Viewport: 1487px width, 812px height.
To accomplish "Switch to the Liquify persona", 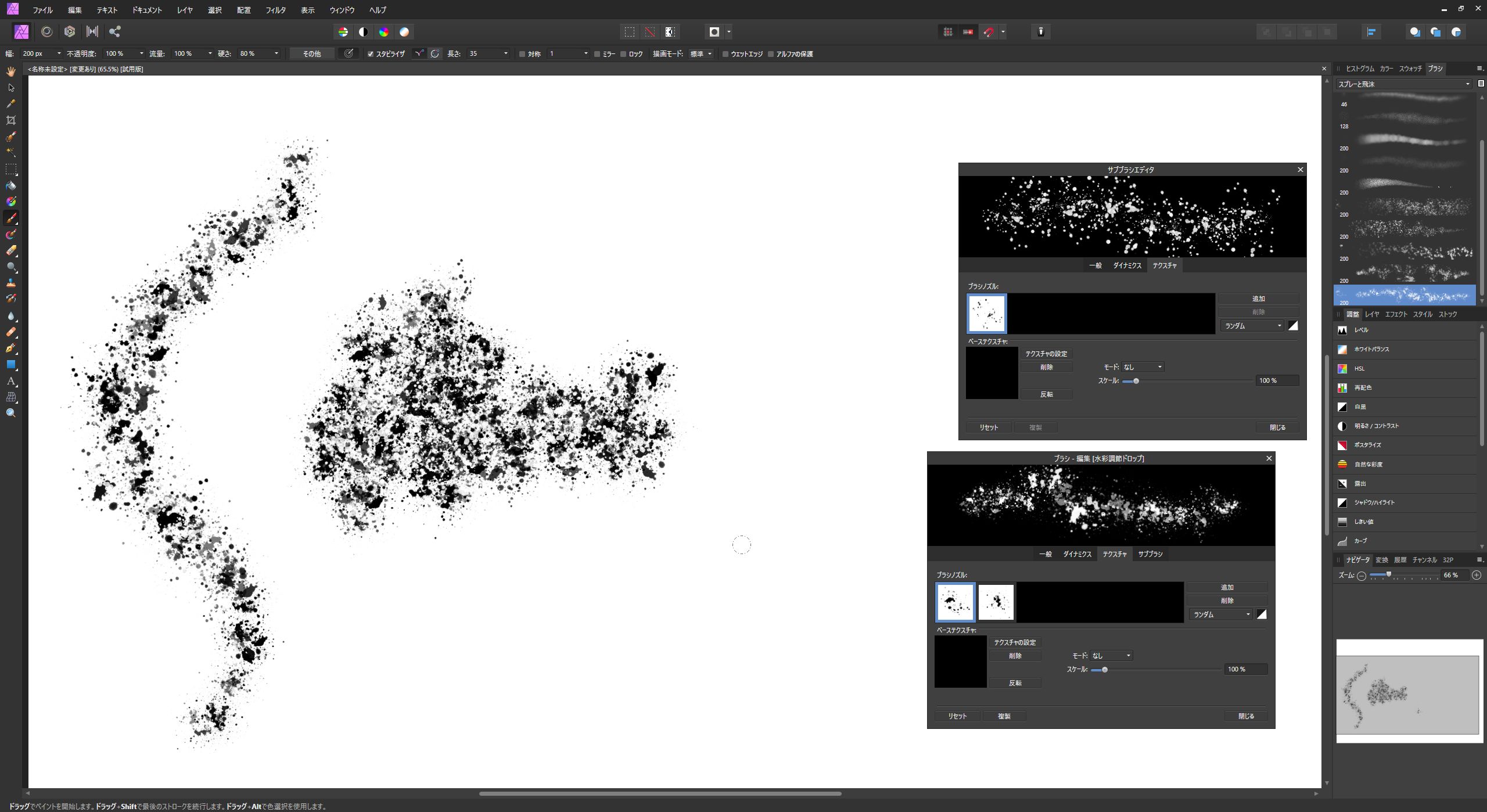I will pos(47,31).
